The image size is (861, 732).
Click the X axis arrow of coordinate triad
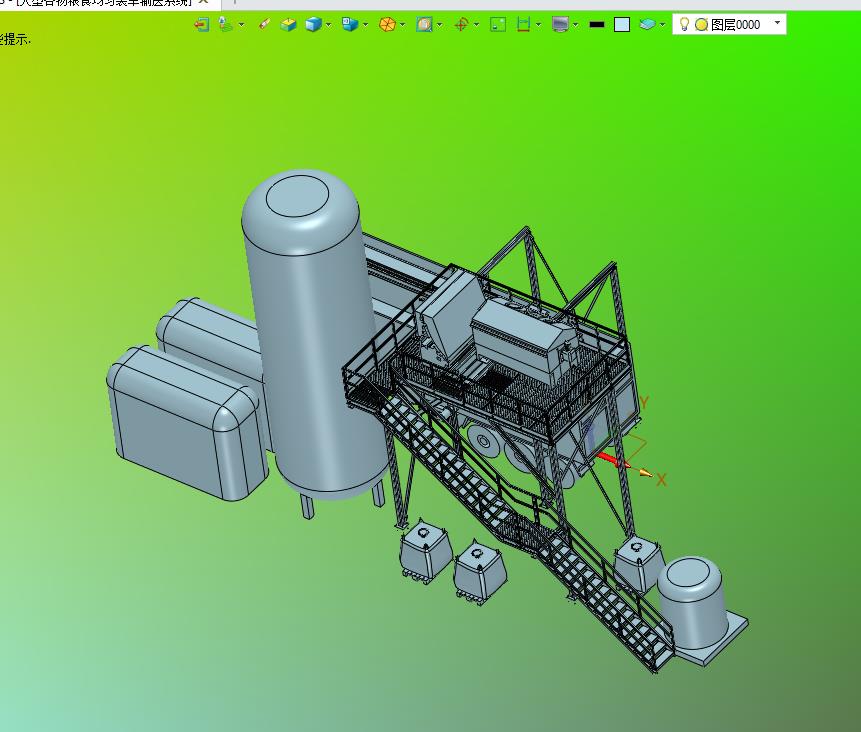(x=644, y=472)
